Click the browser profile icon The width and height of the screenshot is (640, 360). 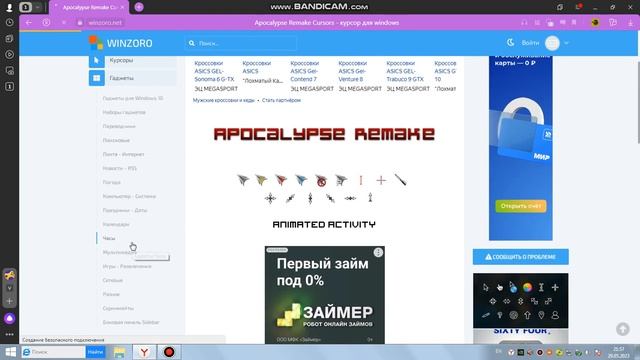point(9,7)
